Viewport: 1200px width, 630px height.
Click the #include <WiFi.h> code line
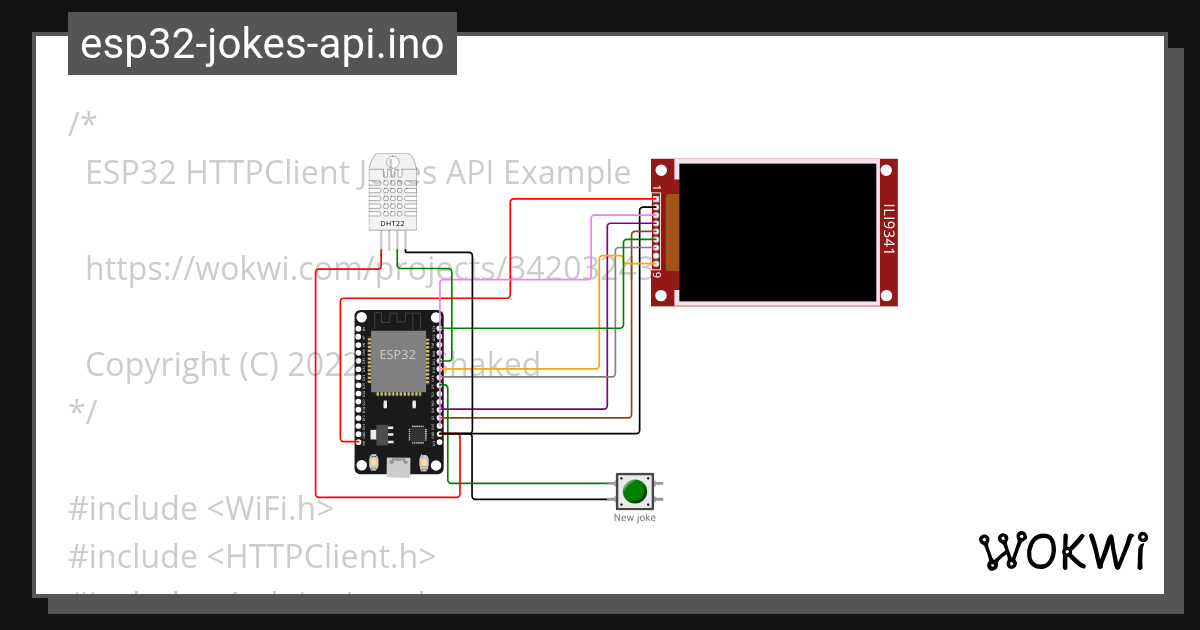click(x=200, y=508)
